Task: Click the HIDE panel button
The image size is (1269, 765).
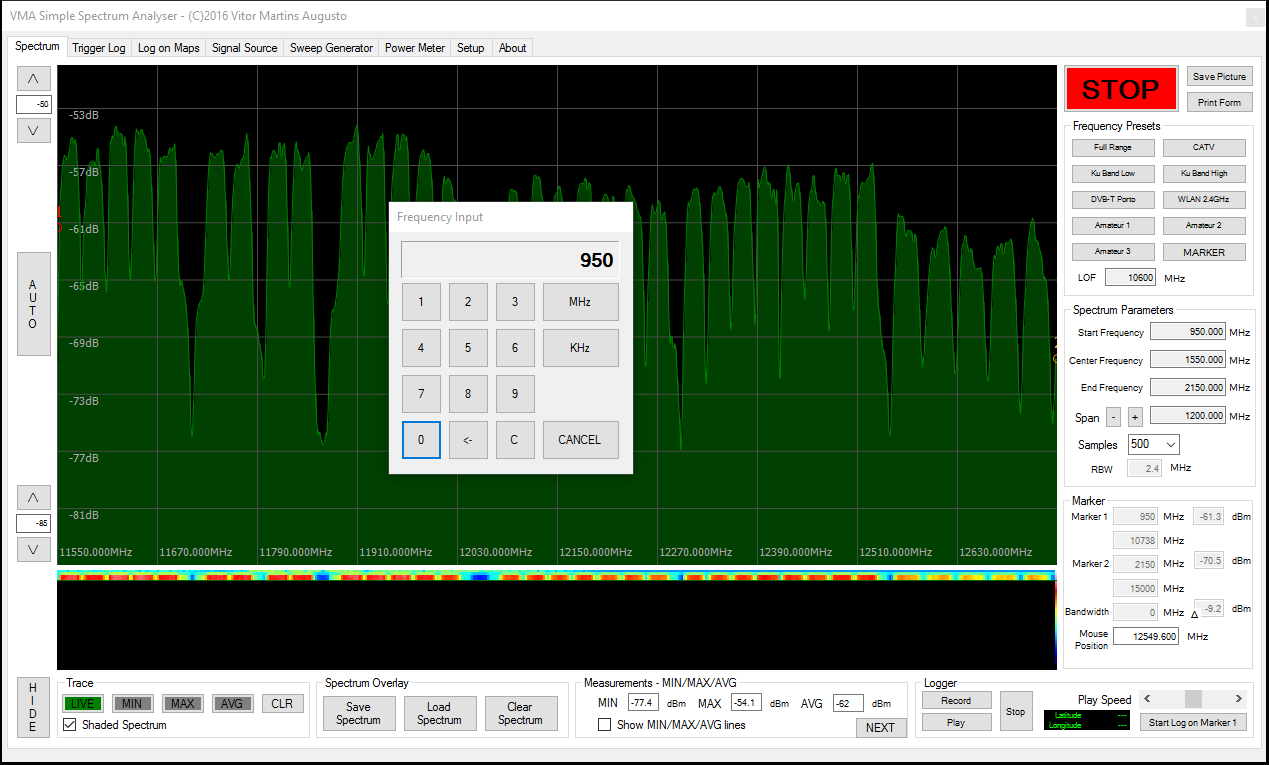Action: [x=33, y=707]
